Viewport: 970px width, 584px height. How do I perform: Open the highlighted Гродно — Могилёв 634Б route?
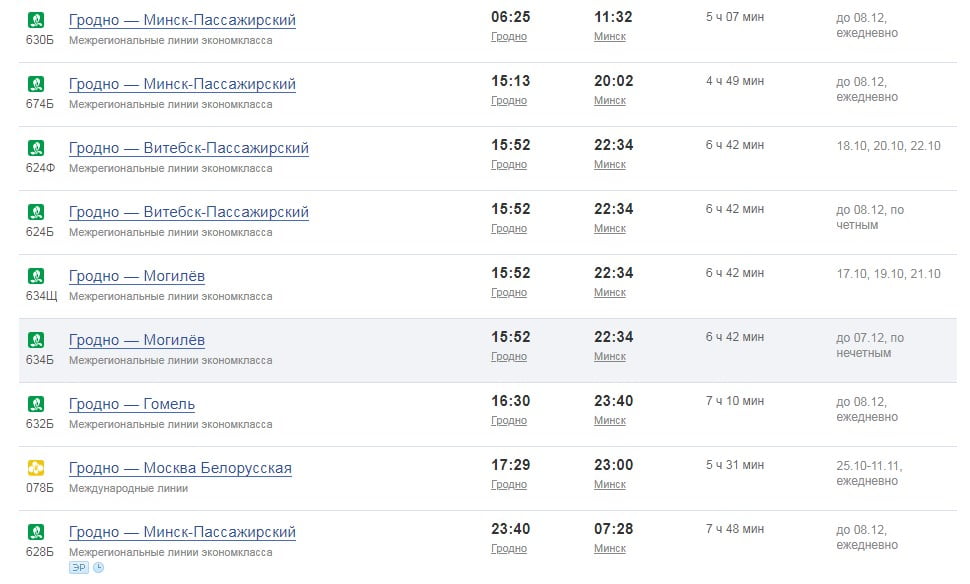[x=137, y=340]
